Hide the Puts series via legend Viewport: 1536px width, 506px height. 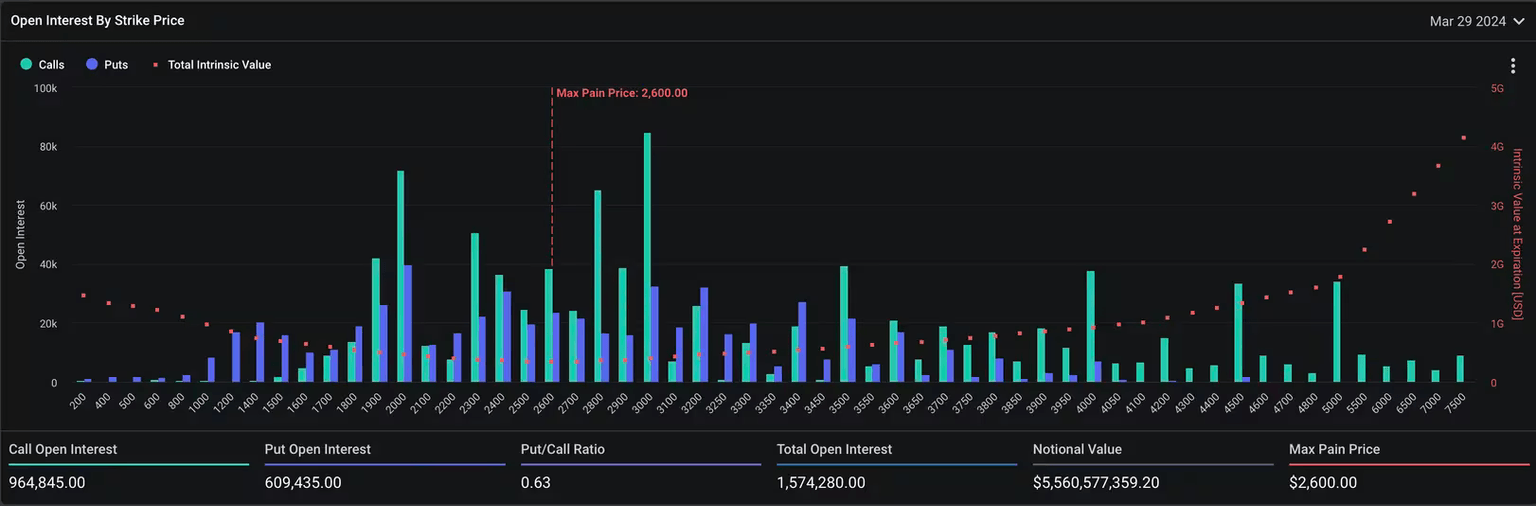click(107, 65)
